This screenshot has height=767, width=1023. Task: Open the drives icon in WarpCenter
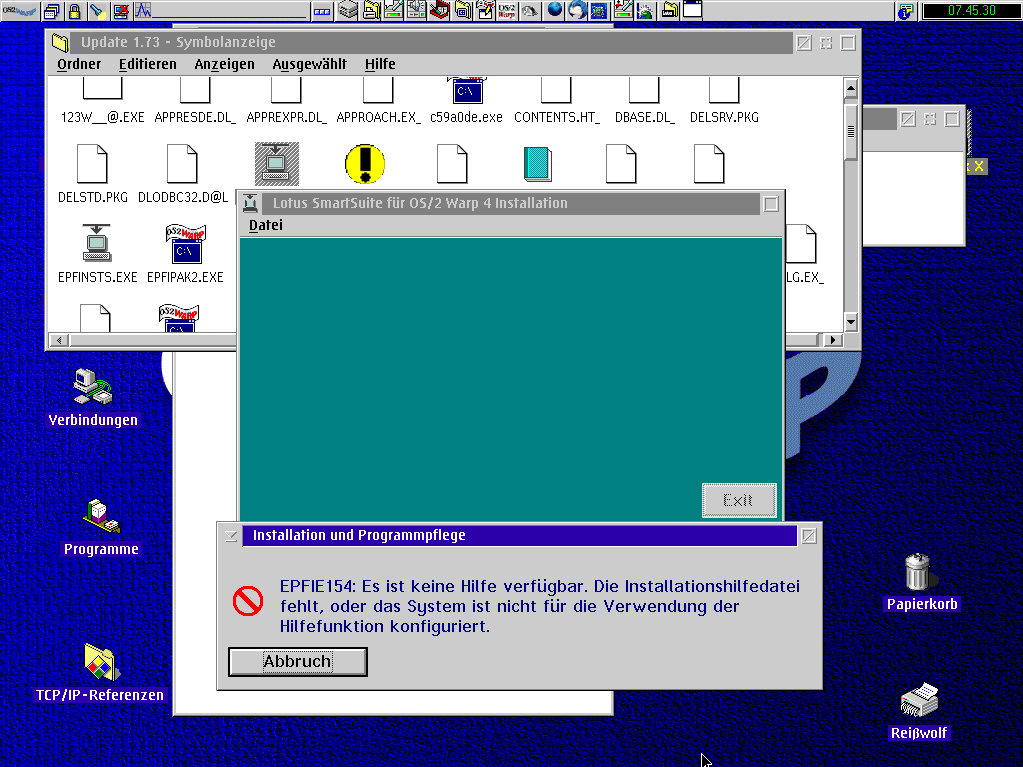(x=348, y=10)
